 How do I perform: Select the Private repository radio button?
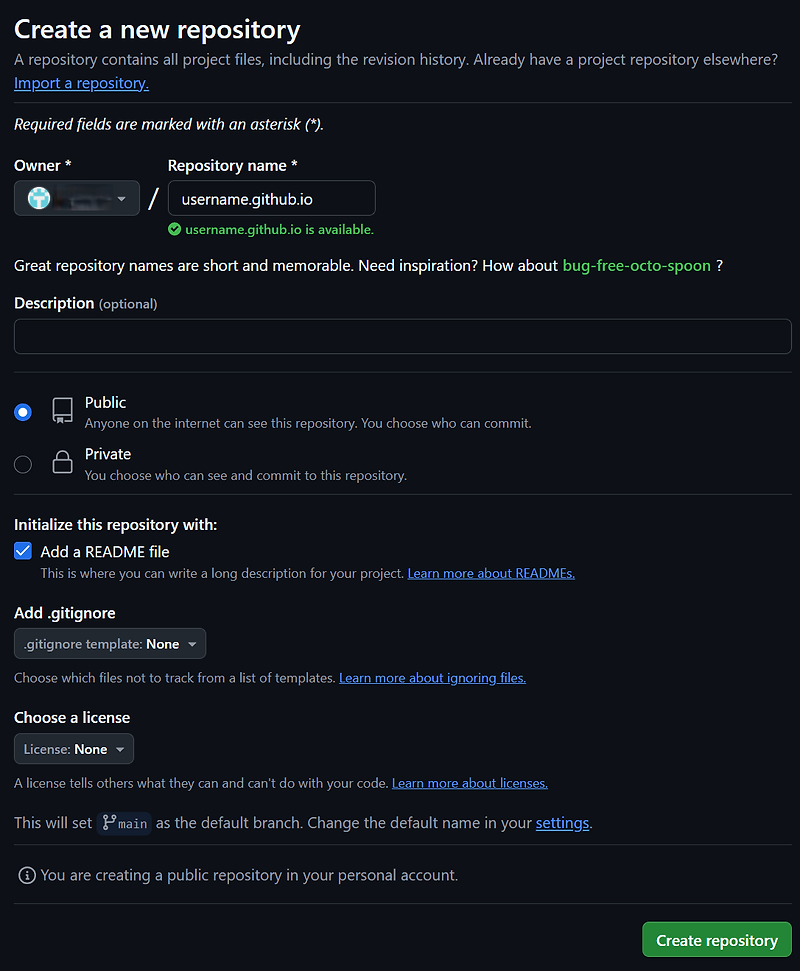tap(22, 463)
